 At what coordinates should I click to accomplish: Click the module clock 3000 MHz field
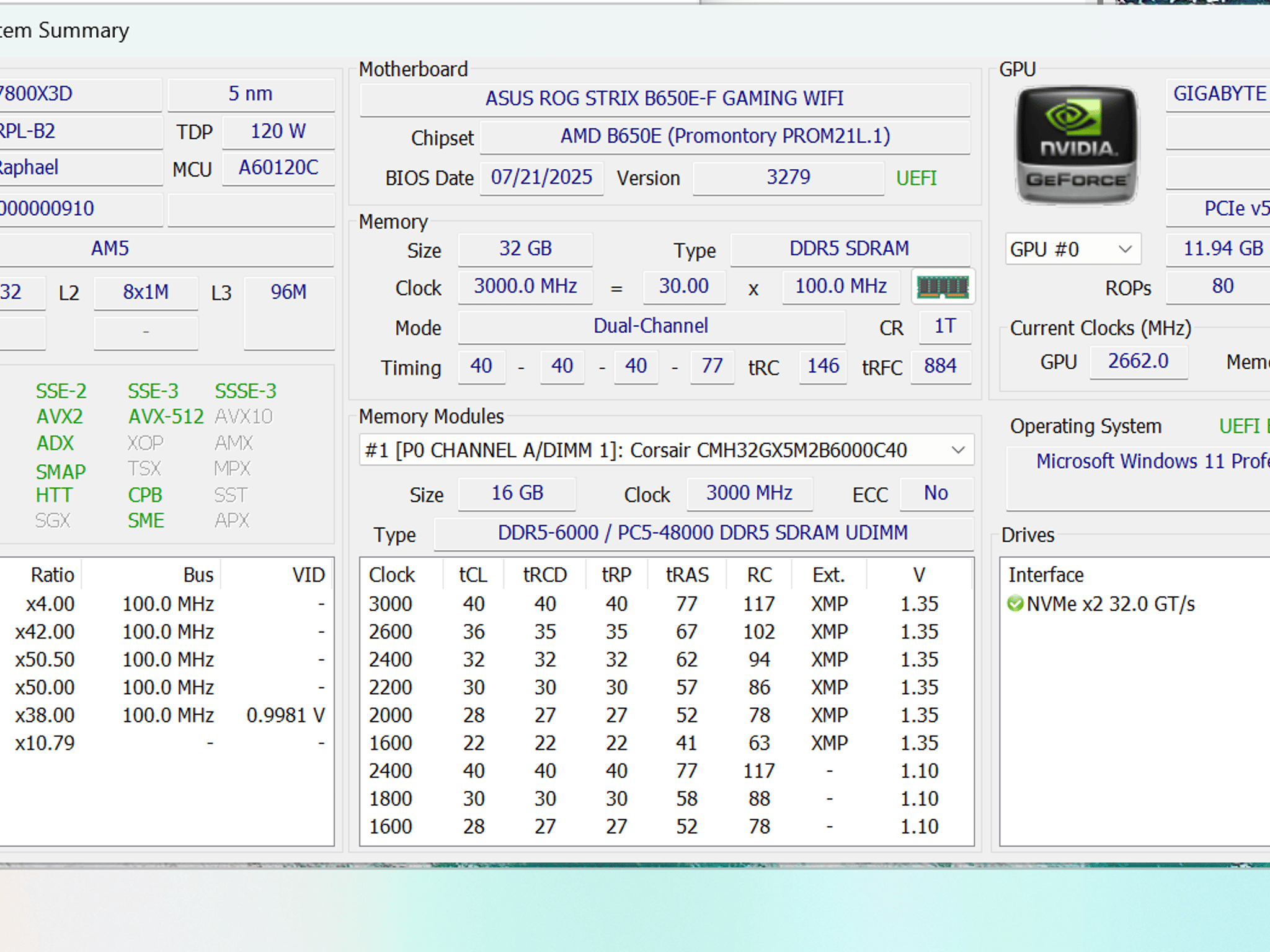click(x=749, y=493)
